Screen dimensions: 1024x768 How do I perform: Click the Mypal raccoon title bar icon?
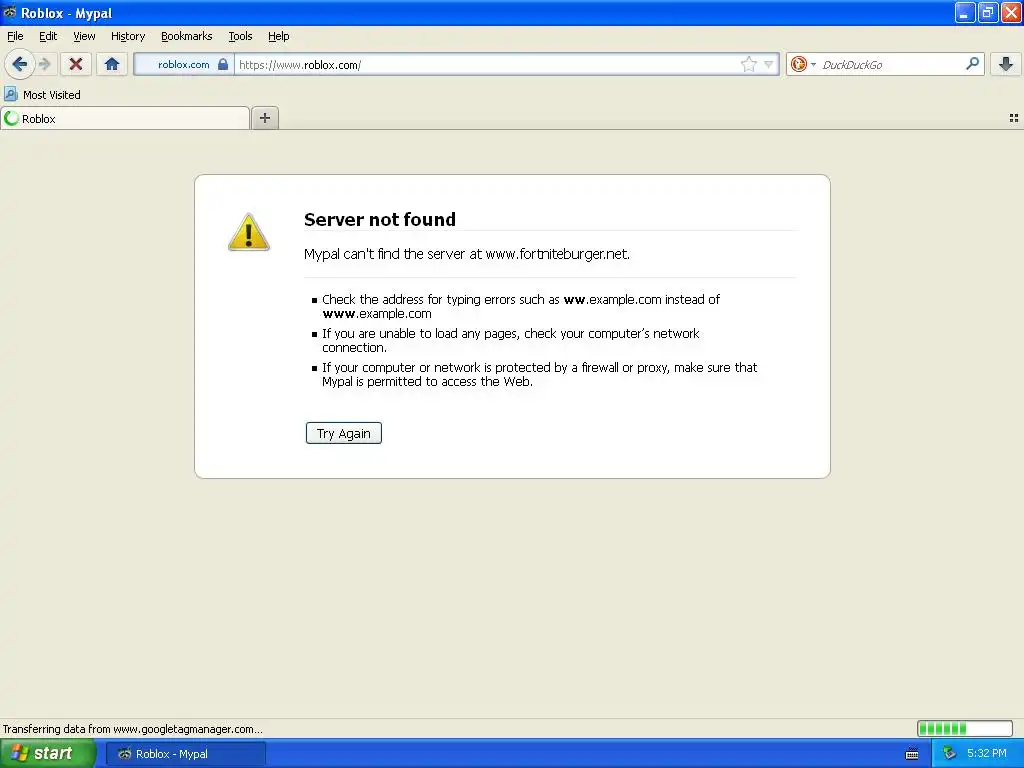tap(10, 12)
